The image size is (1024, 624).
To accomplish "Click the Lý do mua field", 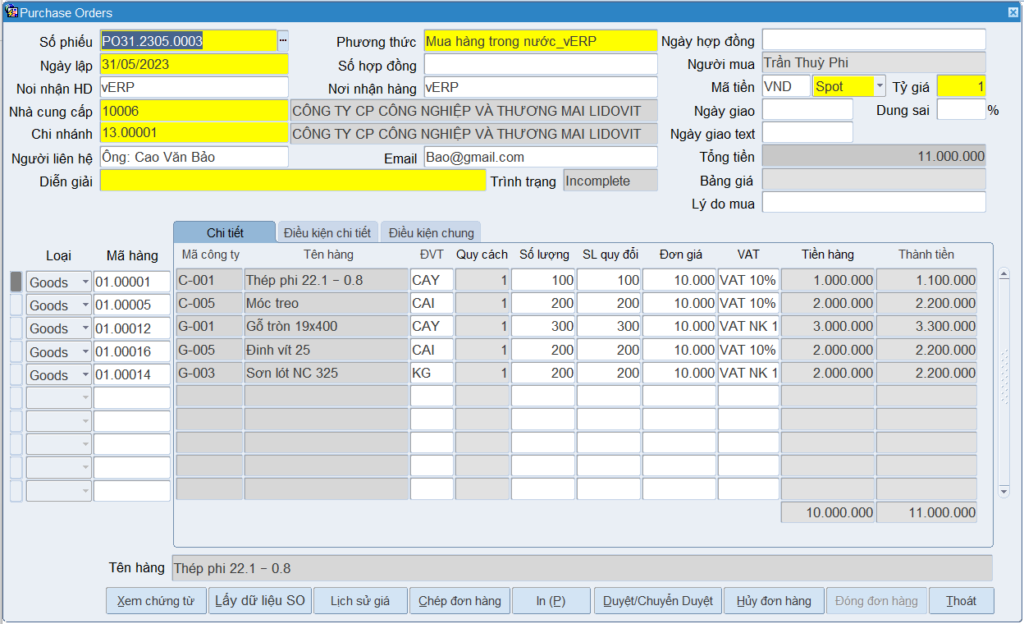I will 874,202.
